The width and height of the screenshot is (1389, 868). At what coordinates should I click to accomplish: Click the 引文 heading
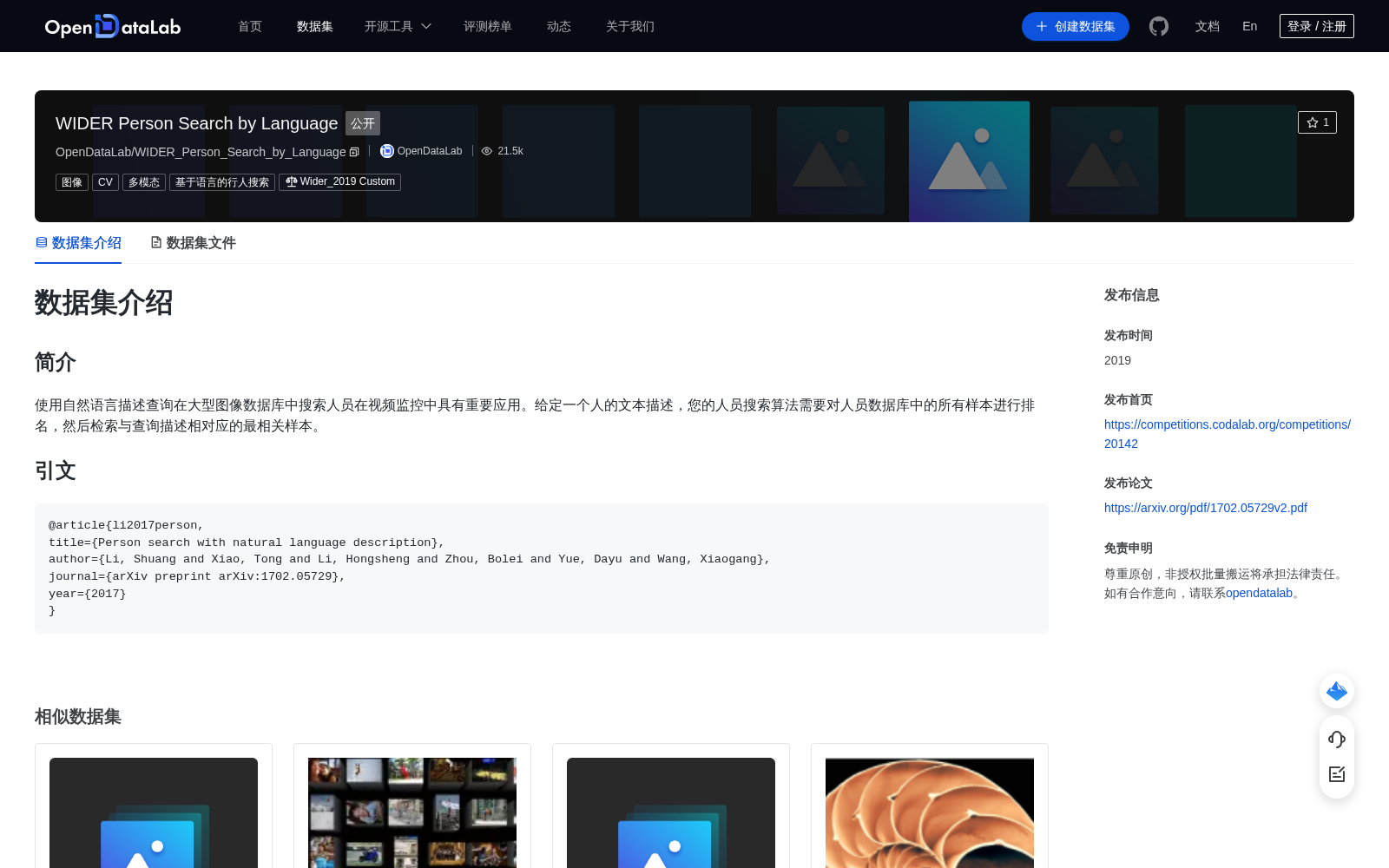point(56,470)
